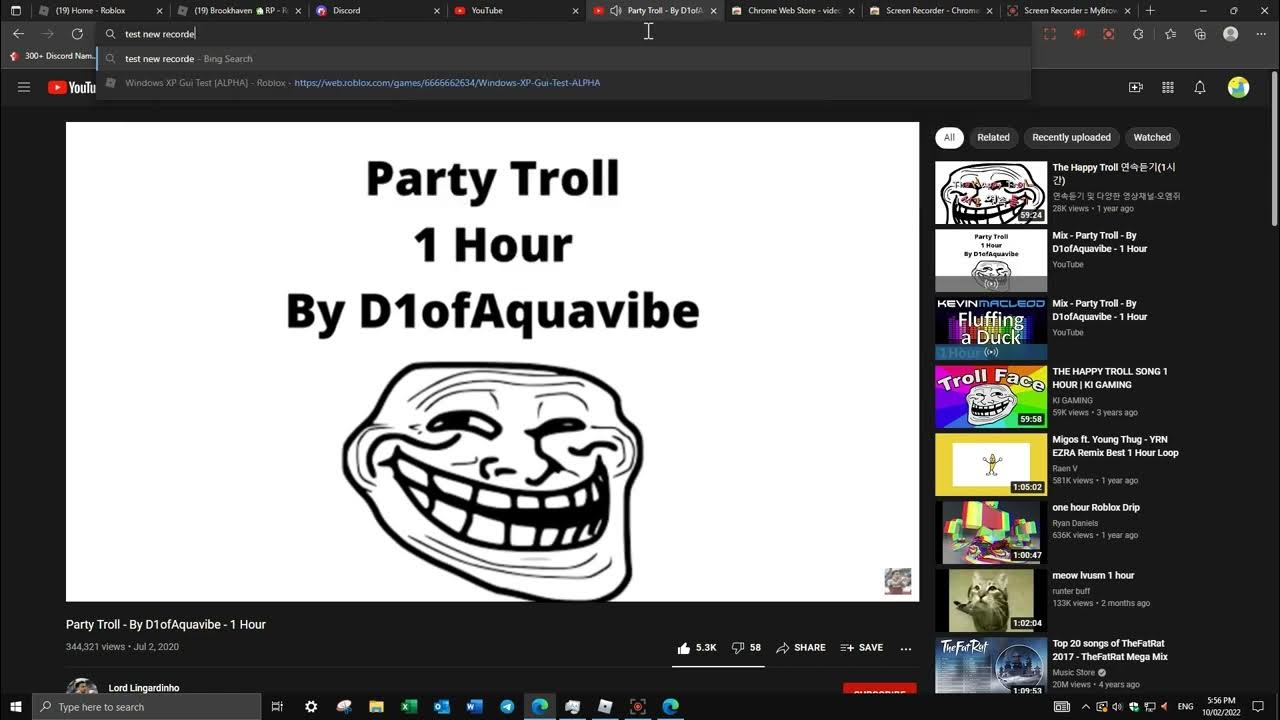
Task: Open the one hour Roblox Drip thumbnail
Action: pyautogui.click(x=991, y=533)
